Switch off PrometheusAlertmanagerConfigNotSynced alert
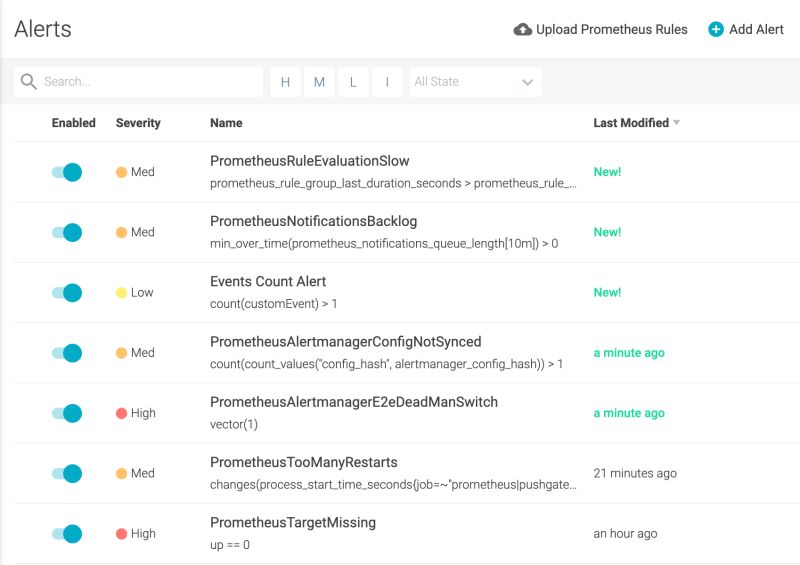Screen dimensions: 800x565 coord(67,353)
